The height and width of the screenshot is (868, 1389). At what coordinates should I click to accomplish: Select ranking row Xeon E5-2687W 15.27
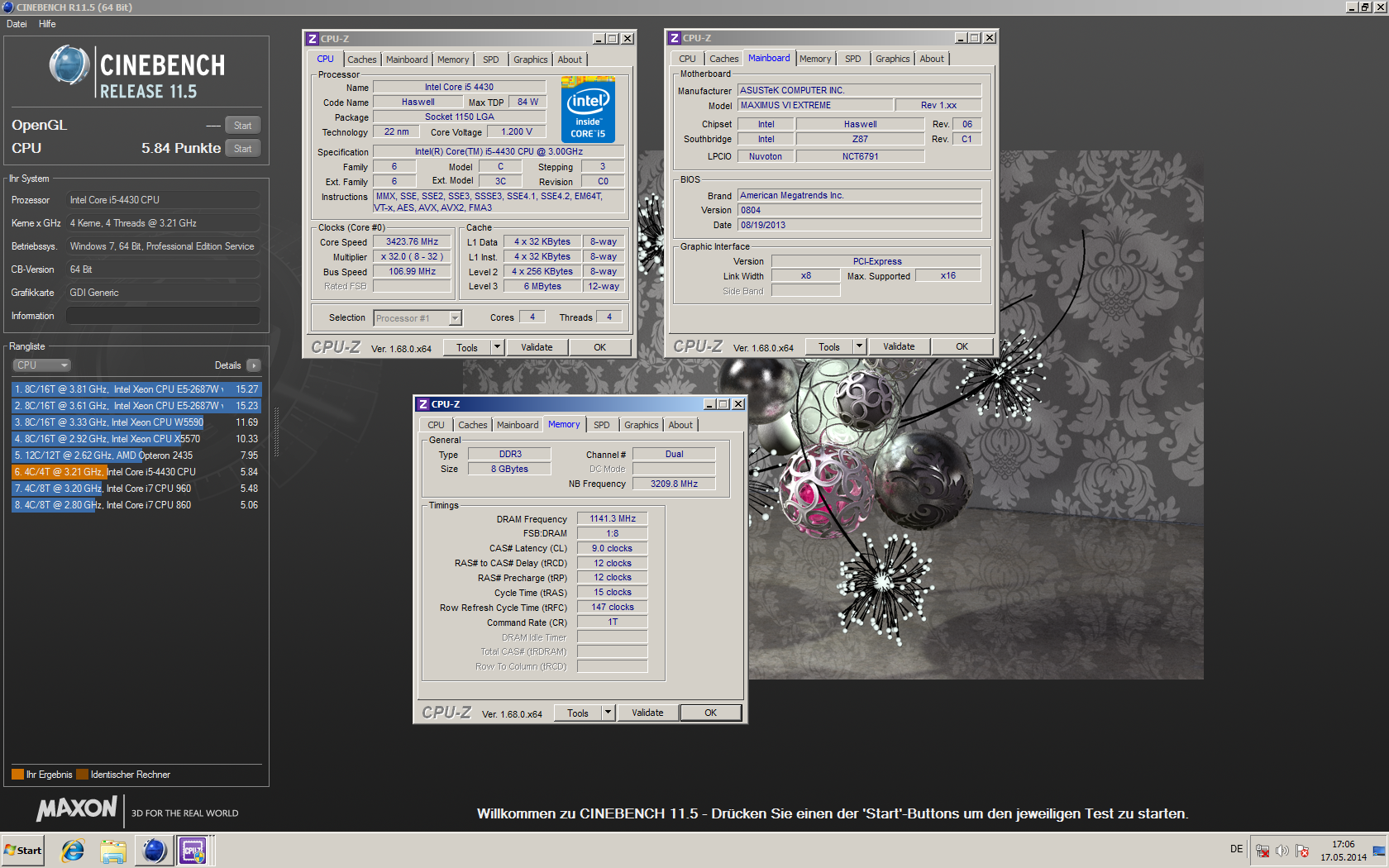(136, 389)
